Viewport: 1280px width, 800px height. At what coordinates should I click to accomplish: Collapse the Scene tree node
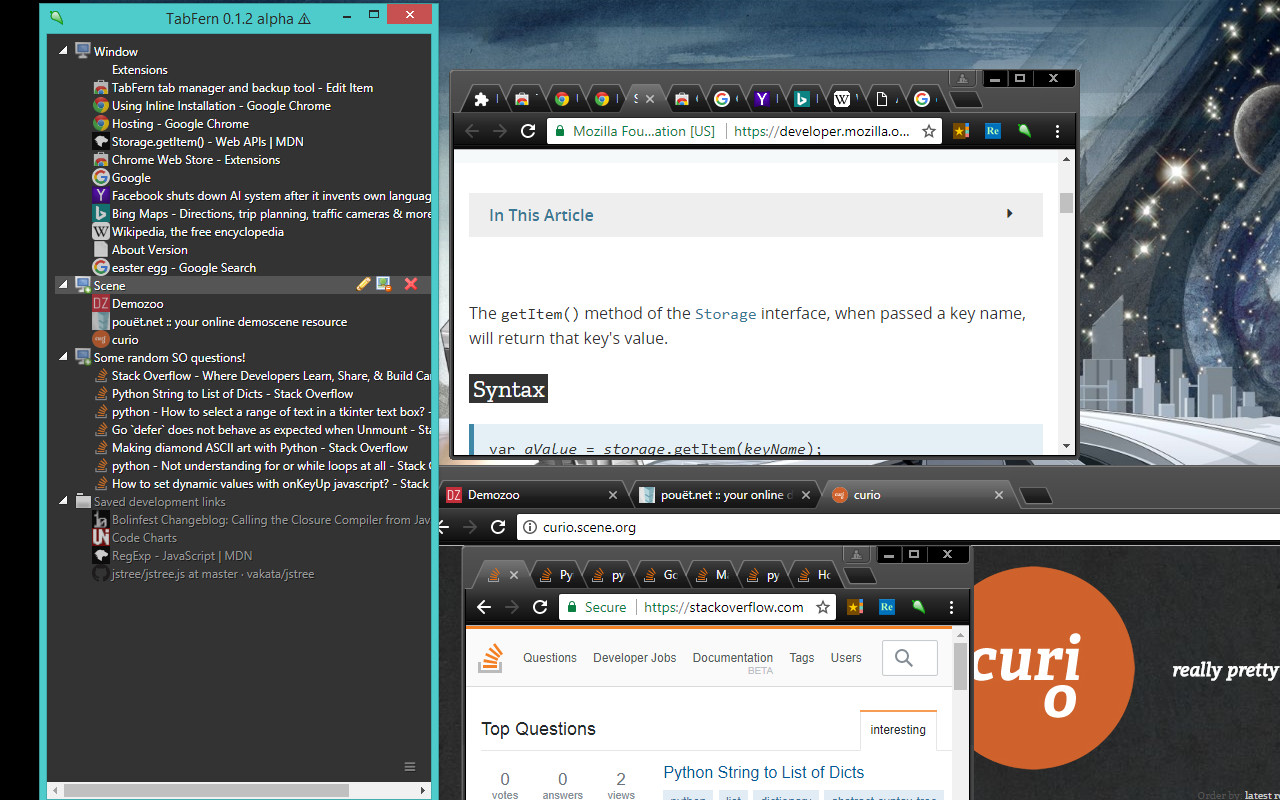pos(64,285)
